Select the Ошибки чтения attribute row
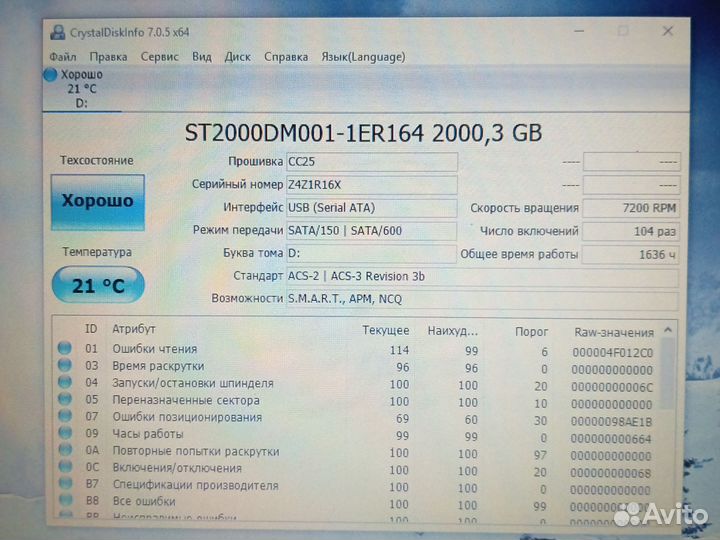This screenshot has height=540, width=720. [x=358, y=350]
